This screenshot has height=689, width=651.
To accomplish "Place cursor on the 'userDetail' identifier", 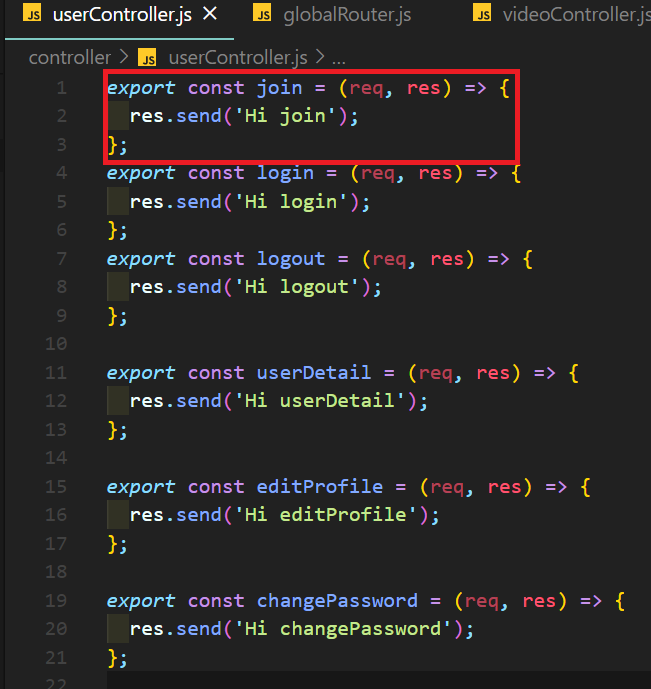I will 314,373.
